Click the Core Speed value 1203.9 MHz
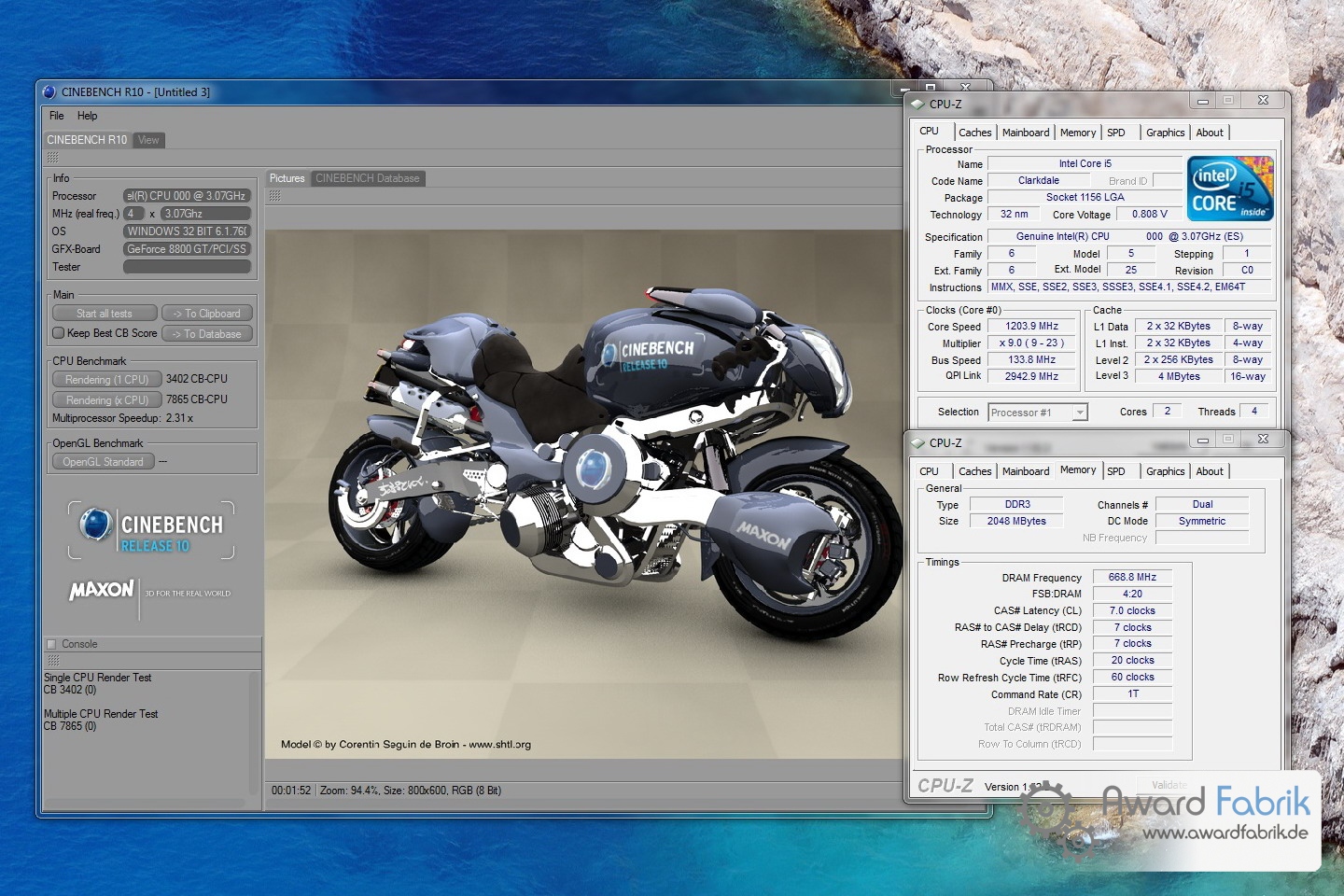Image resolution: width=1344 pixels, height=896 pixels. (x=1031, y=327)
